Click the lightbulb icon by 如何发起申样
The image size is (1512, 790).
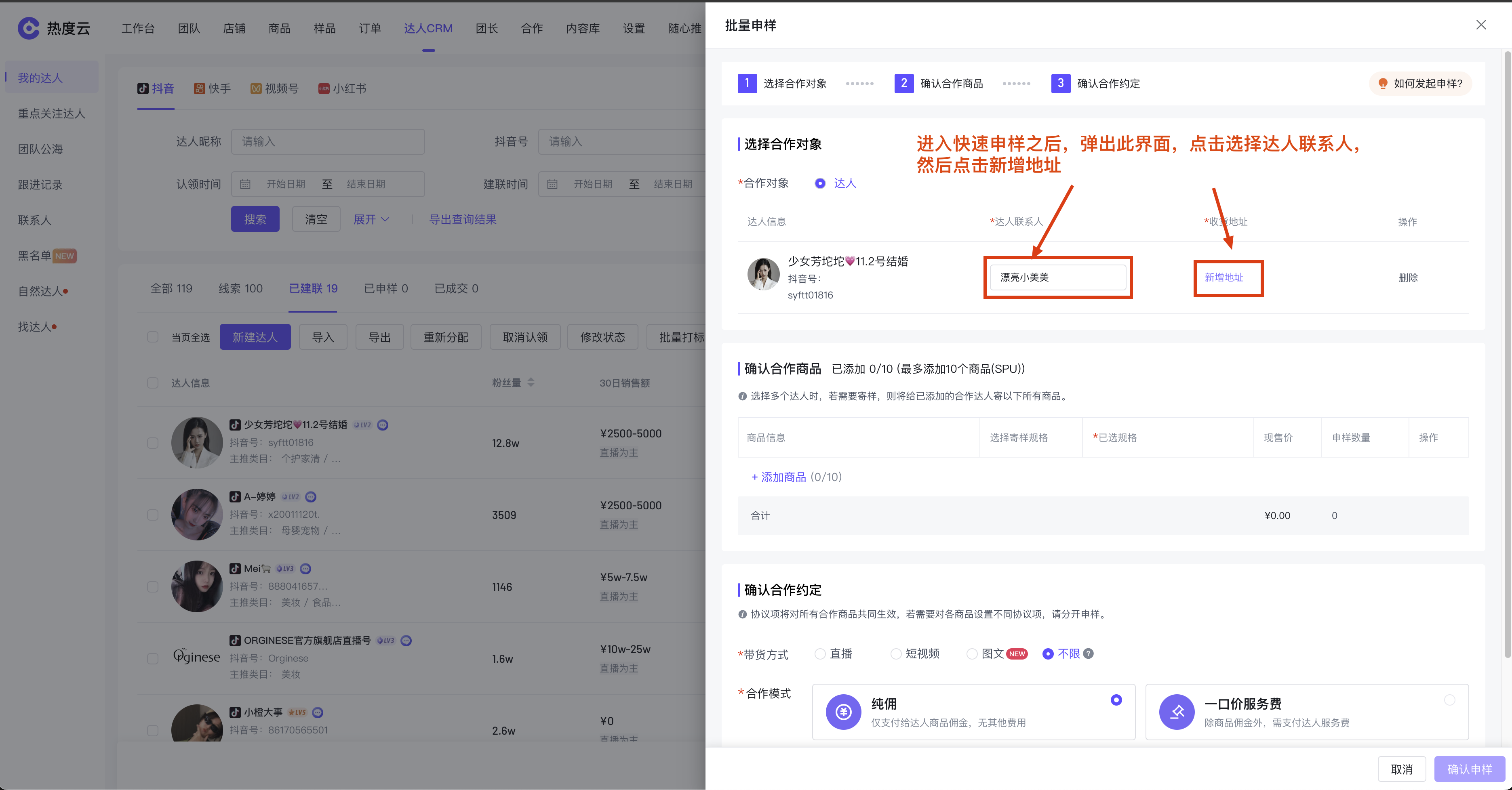(1382, 83)
